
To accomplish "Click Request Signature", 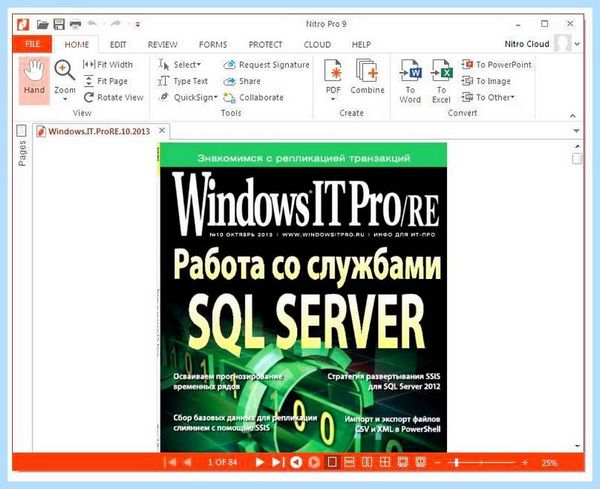I will [266, 65].
